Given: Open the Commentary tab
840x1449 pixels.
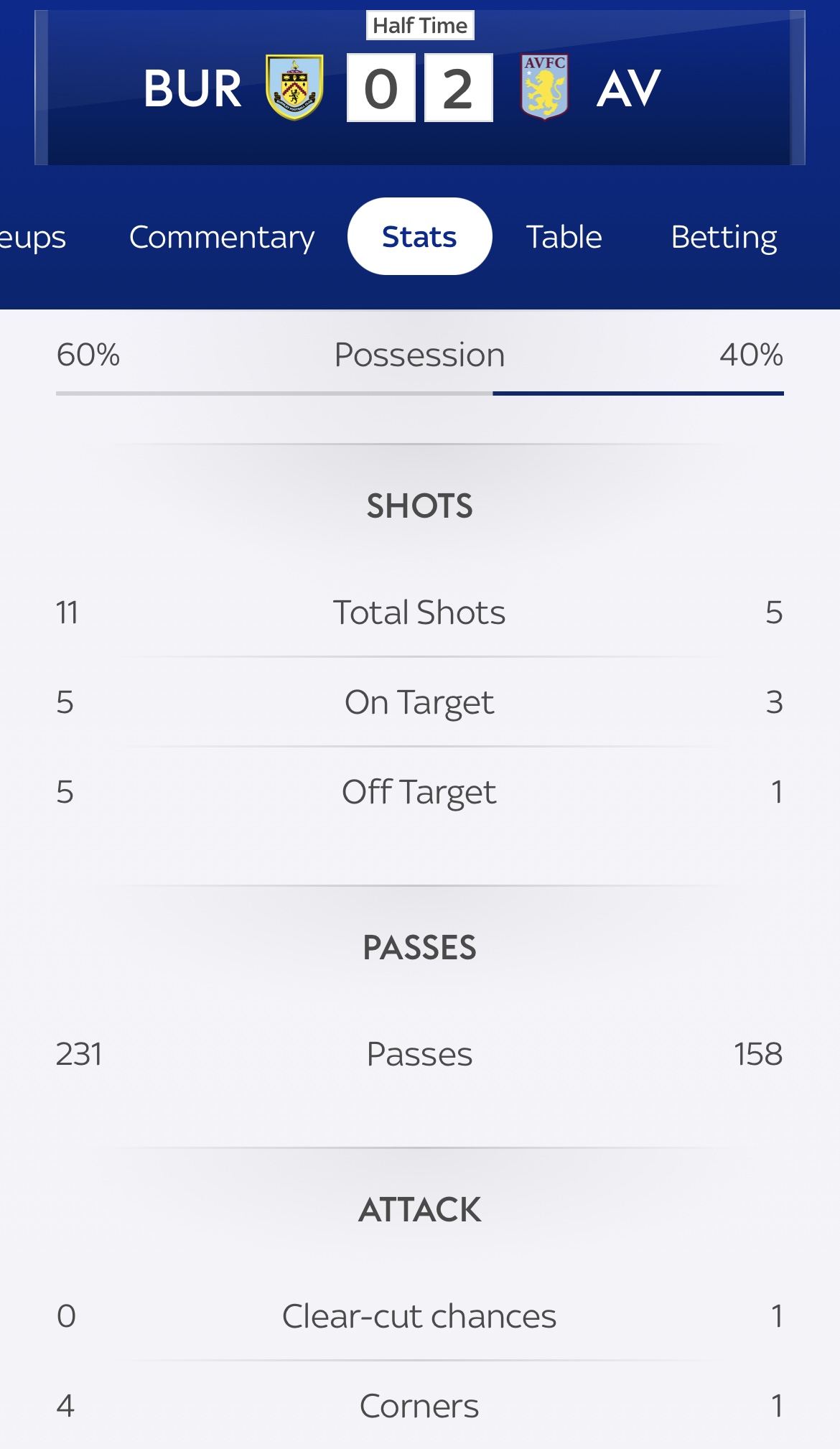Looking at the screenshot, I should 222,237.
